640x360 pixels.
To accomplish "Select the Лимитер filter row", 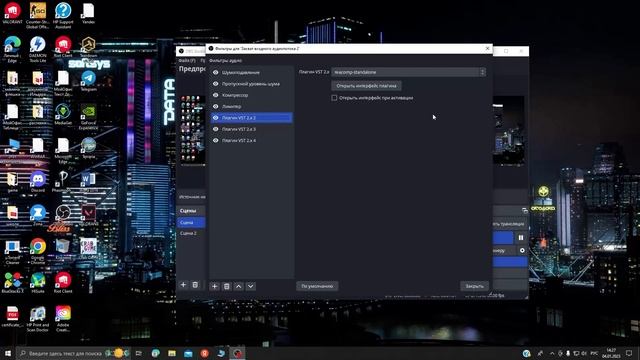I will [x=251, y=106].
